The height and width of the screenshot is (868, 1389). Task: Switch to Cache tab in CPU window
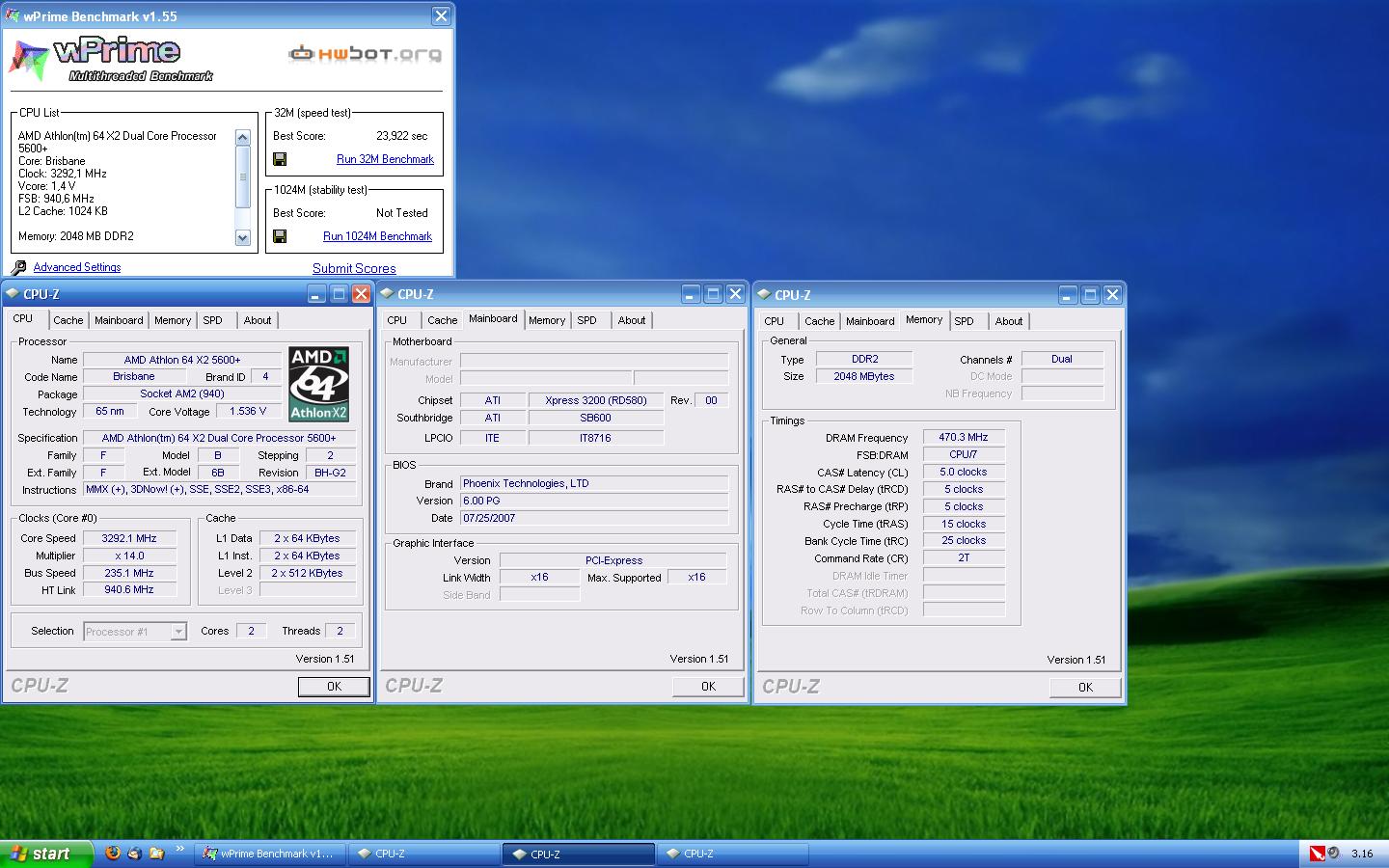pos(68,320)
